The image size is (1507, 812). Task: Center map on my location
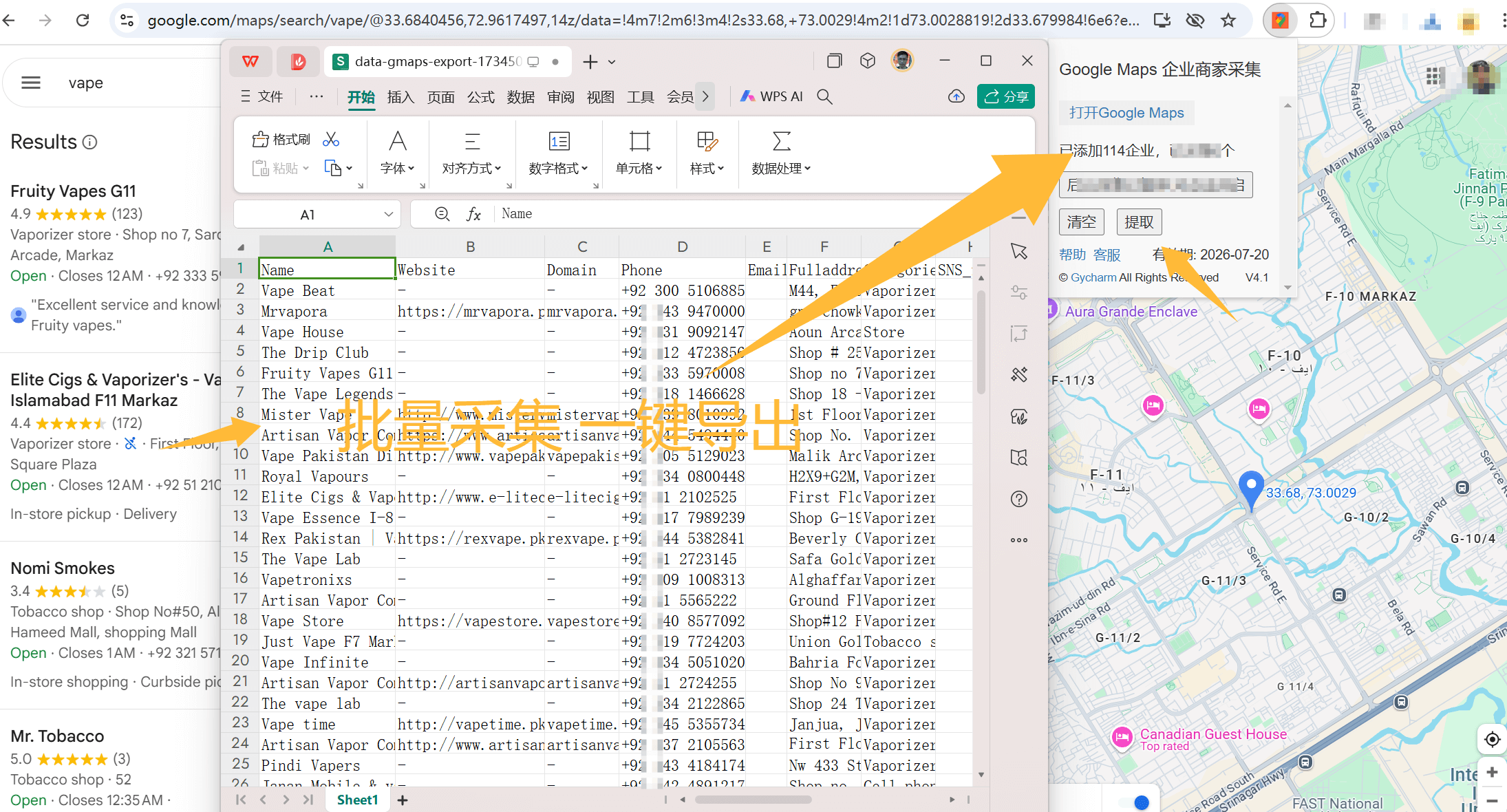point(1492,740)
